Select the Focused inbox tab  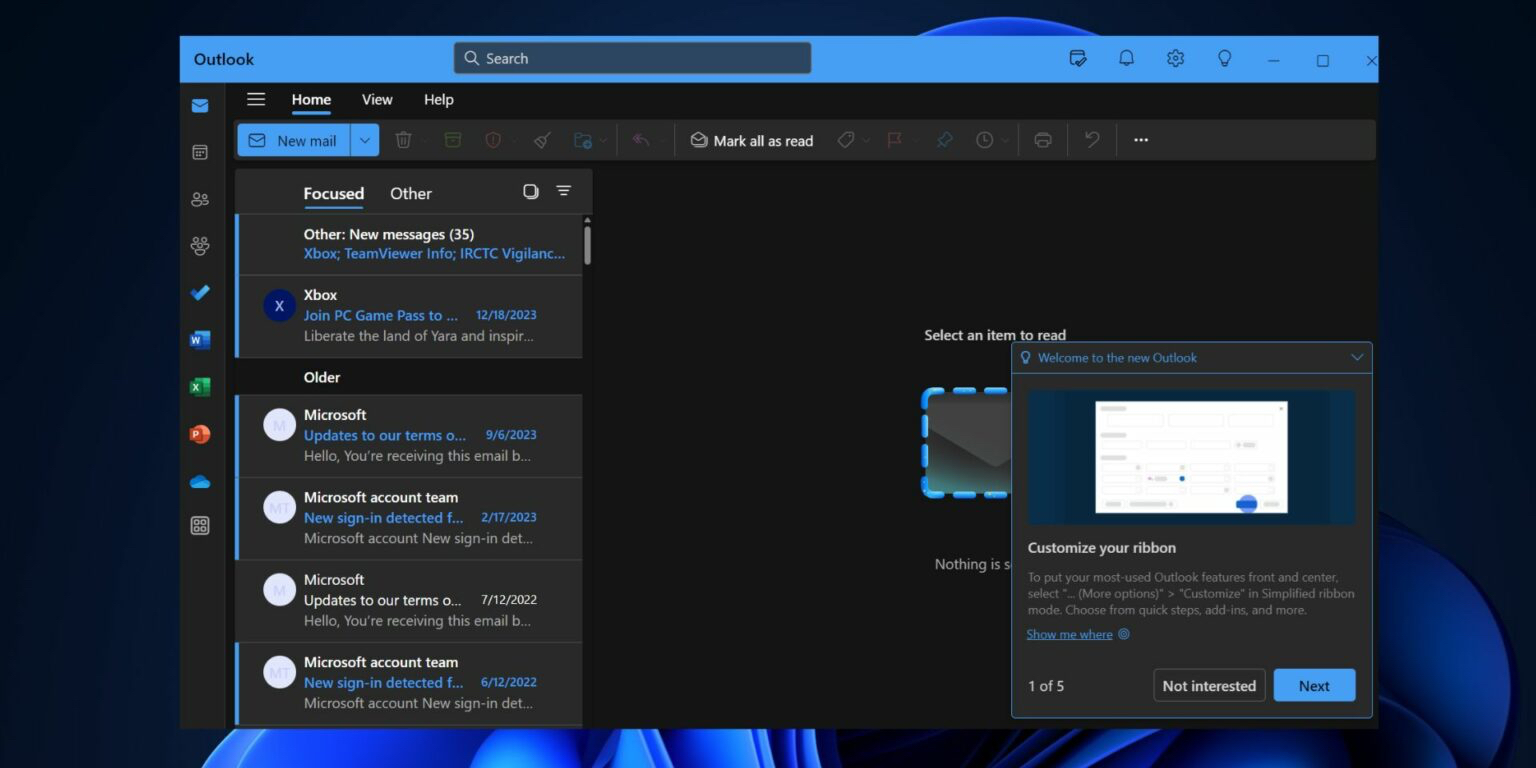(x=333, y=194)
